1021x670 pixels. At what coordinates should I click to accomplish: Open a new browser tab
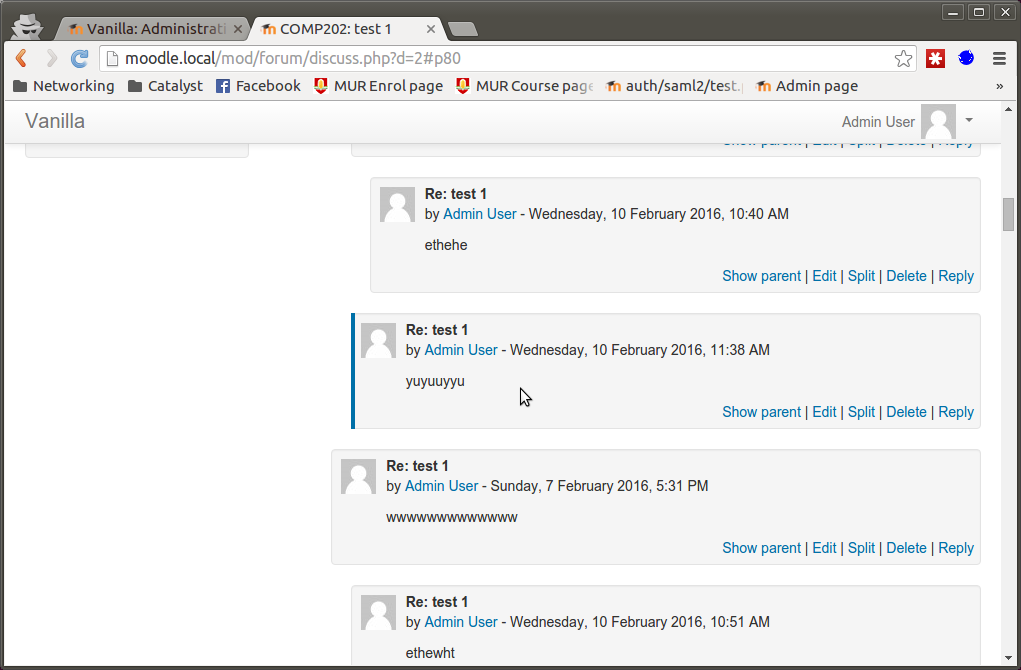click(x=463, y=29)
